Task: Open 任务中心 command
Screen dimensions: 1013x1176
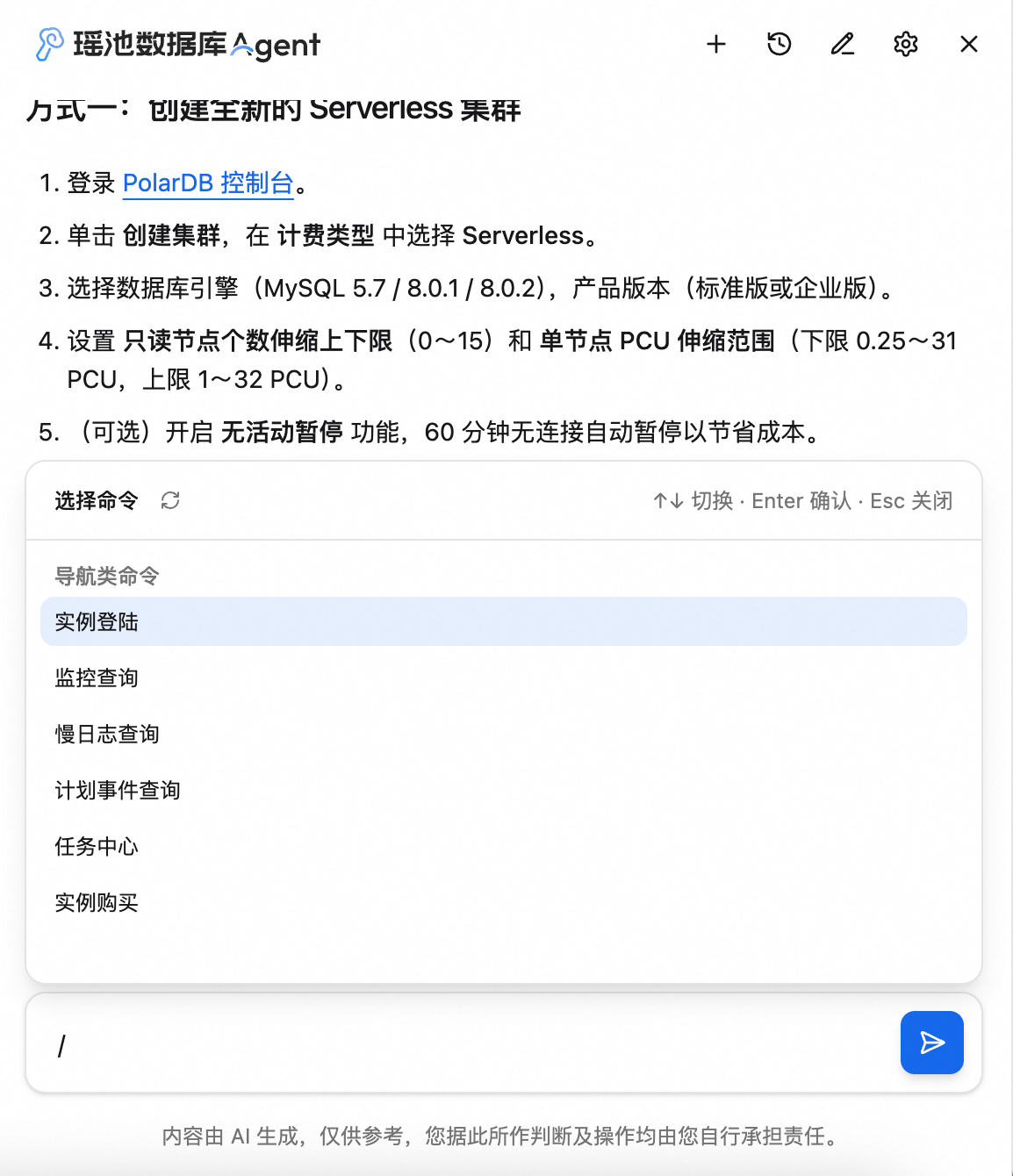Action: click(97, 846)
